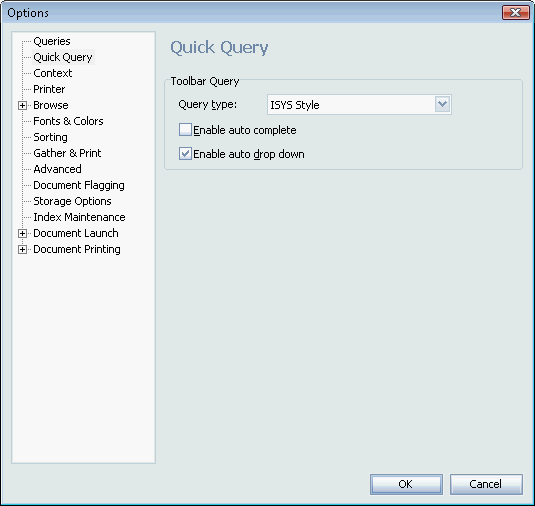Show the Advanced options page
The height and width of the screenshot is (506, 535).
(x=57, y=169)
